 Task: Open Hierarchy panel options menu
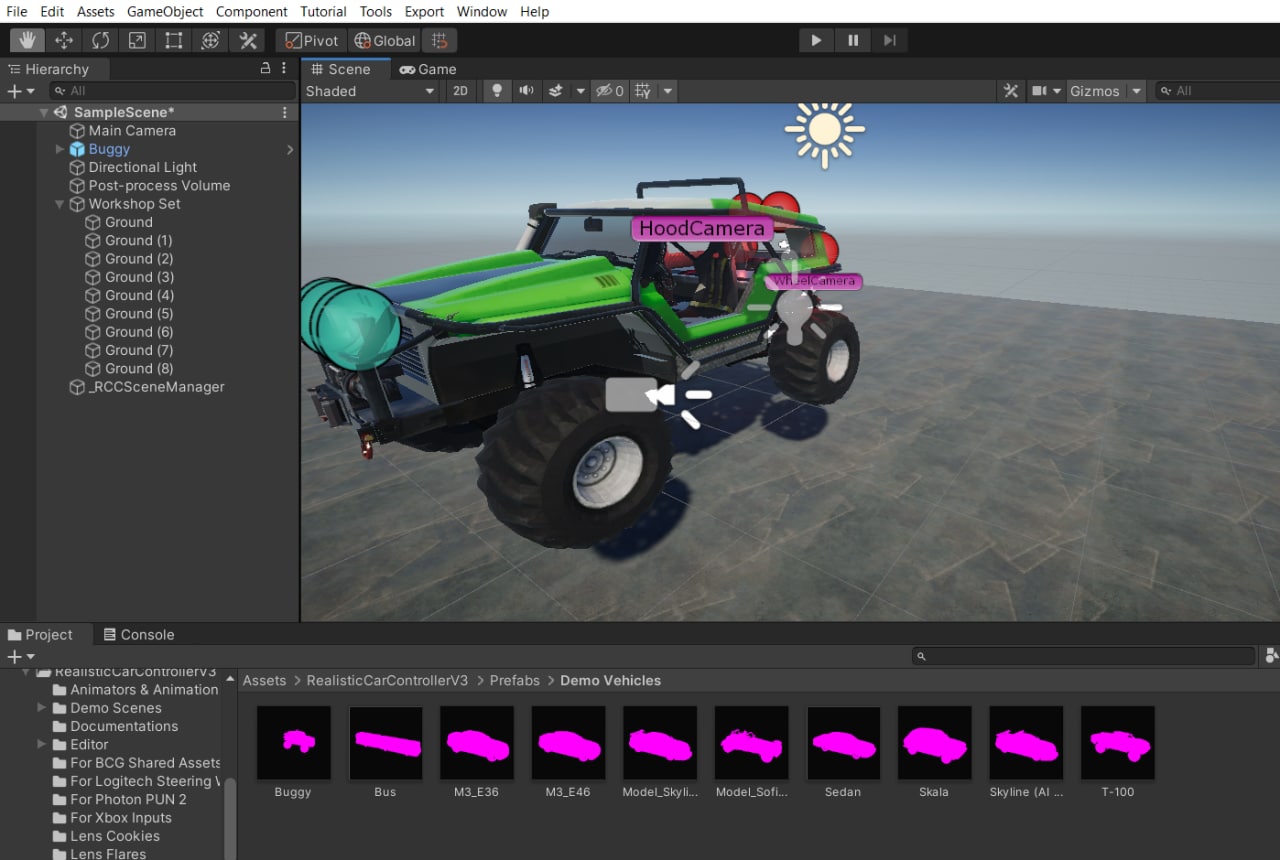[x=285, y=68]
